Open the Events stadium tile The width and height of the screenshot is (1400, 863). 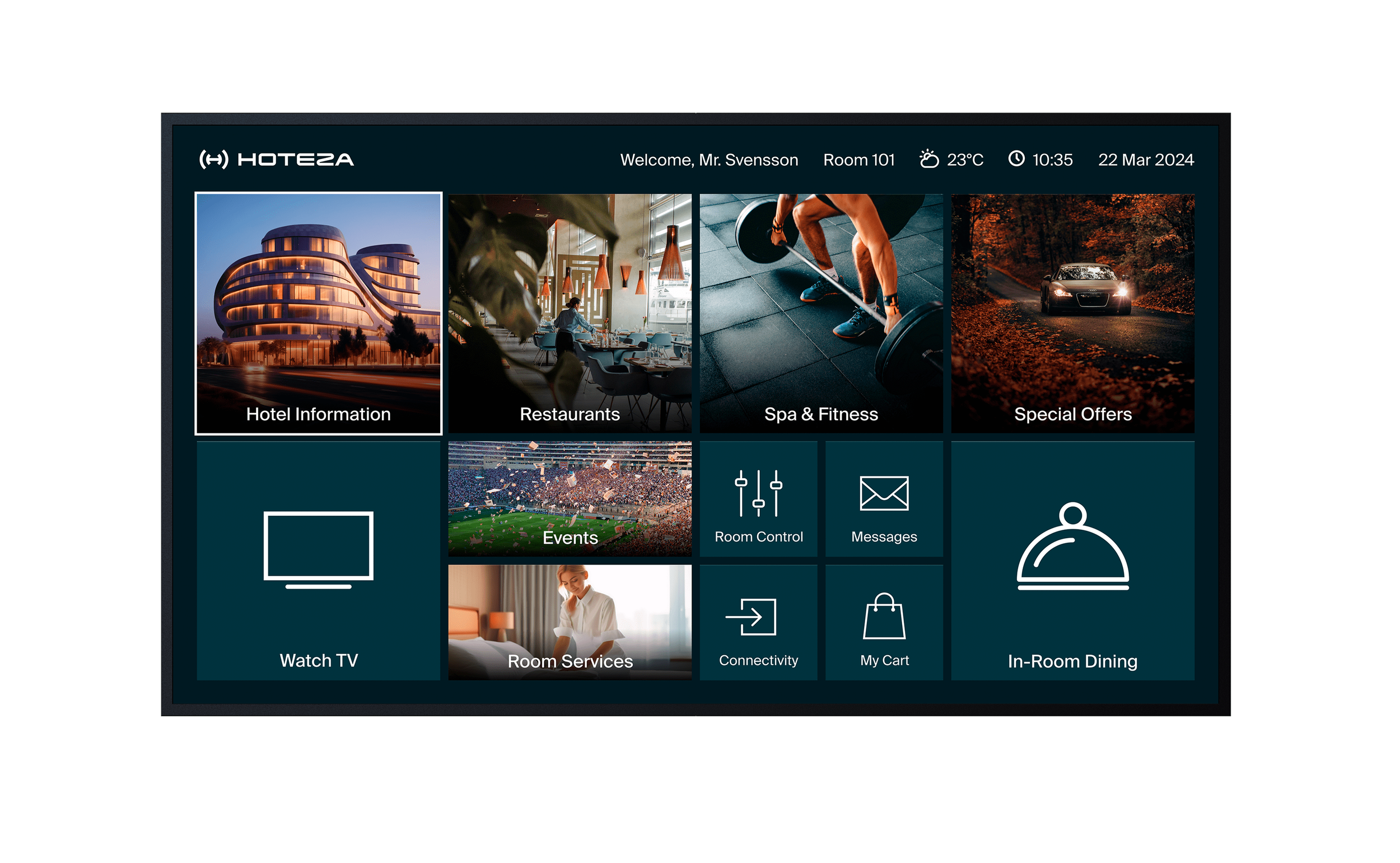pyautogui.click(x=570, y=498)
